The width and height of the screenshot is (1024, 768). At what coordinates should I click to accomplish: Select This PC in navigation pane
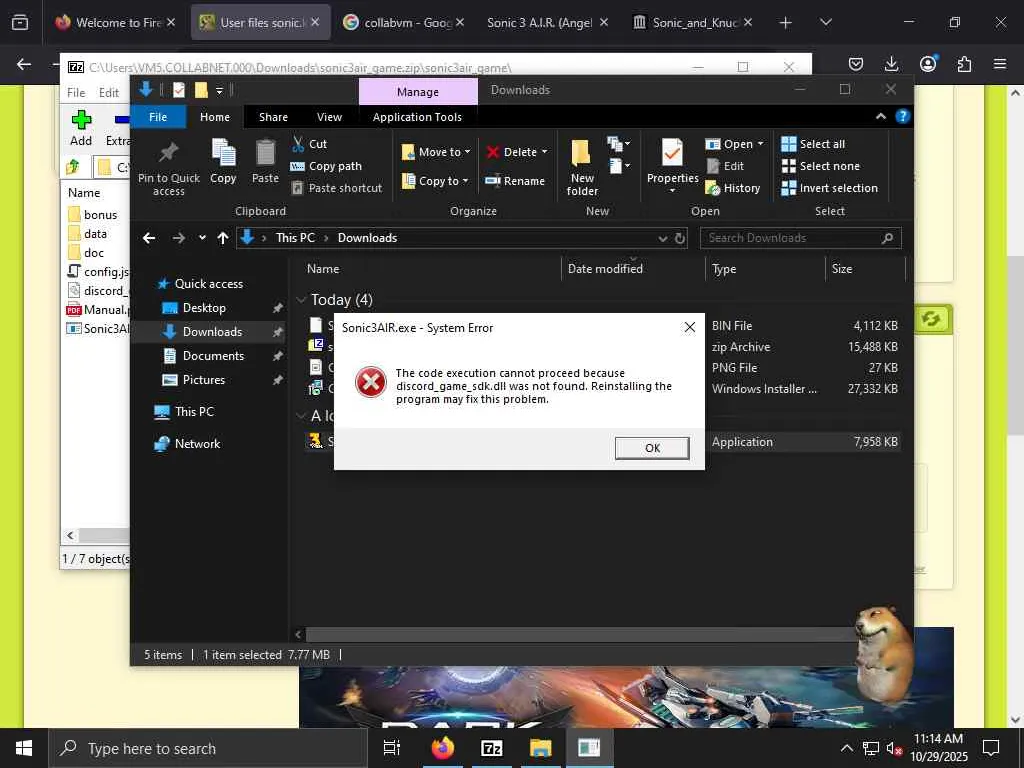pos(194,411)
